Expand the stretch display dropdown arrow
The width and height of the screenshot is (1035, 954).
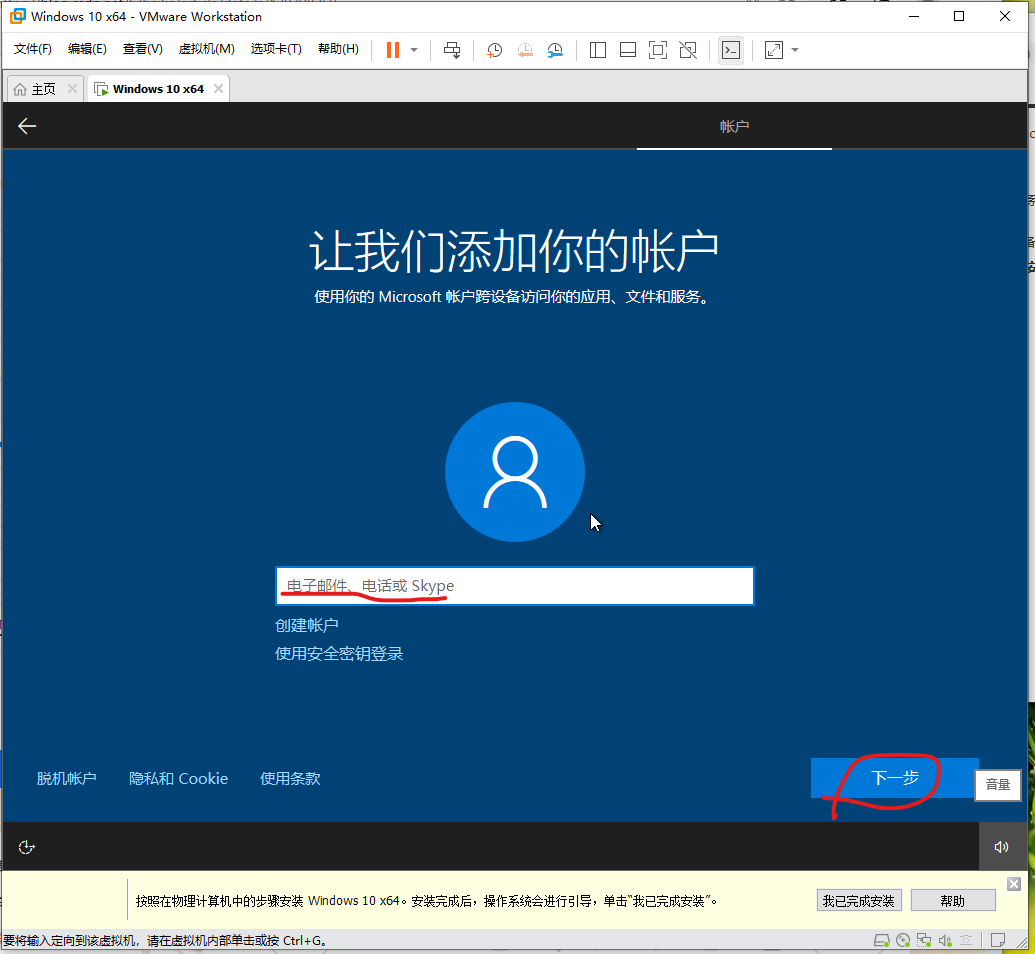[x=795, y=50]
